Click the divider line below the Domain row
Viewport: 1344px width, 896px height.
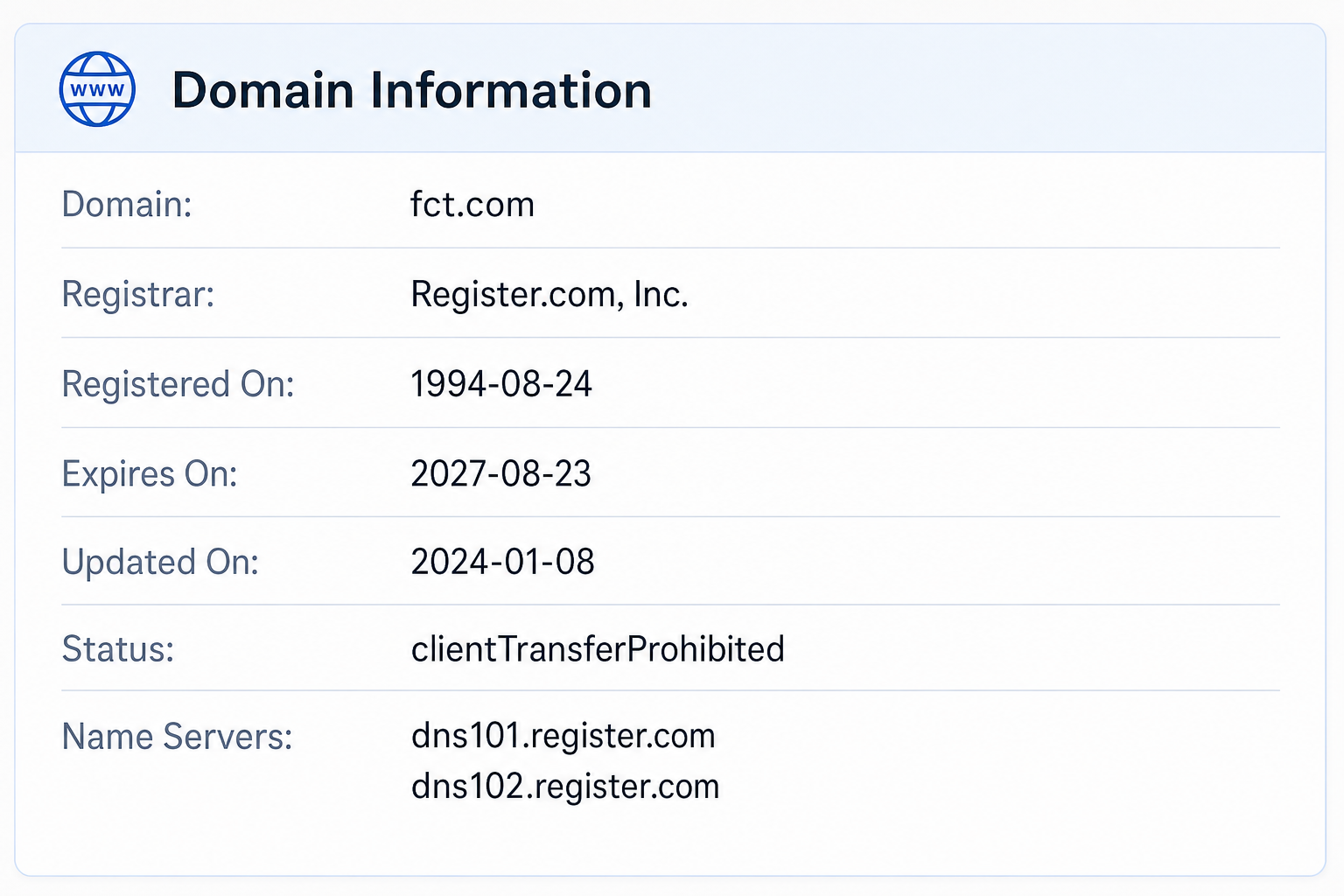[670, 248]
